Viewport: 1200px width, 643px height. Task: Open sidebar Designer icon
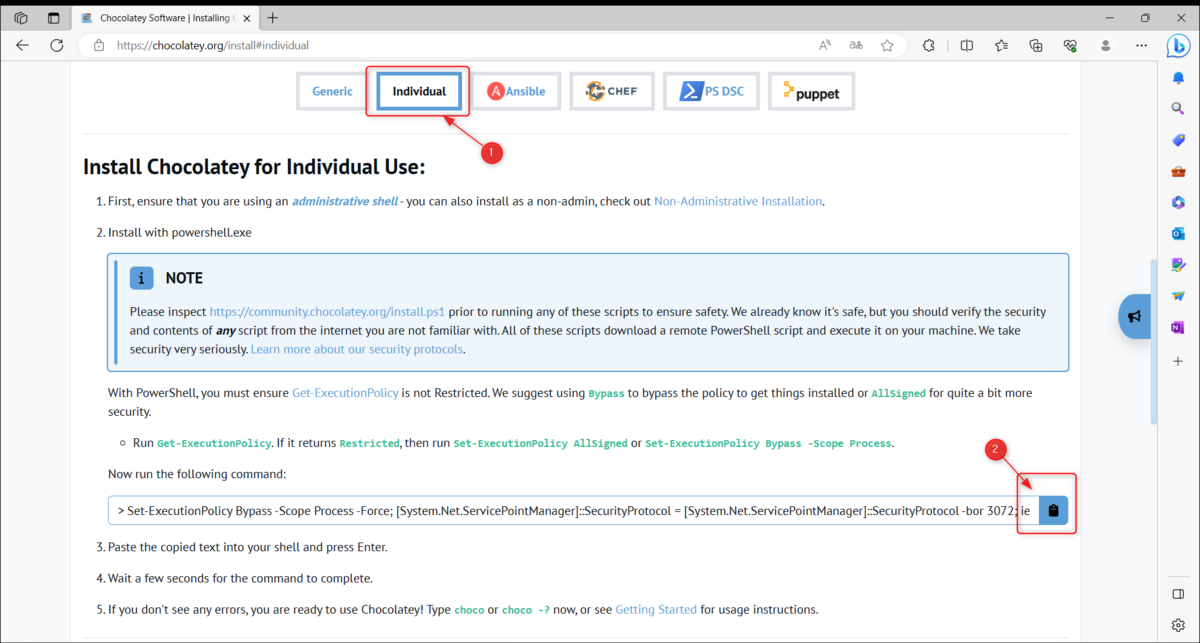tap(1178, 264)
